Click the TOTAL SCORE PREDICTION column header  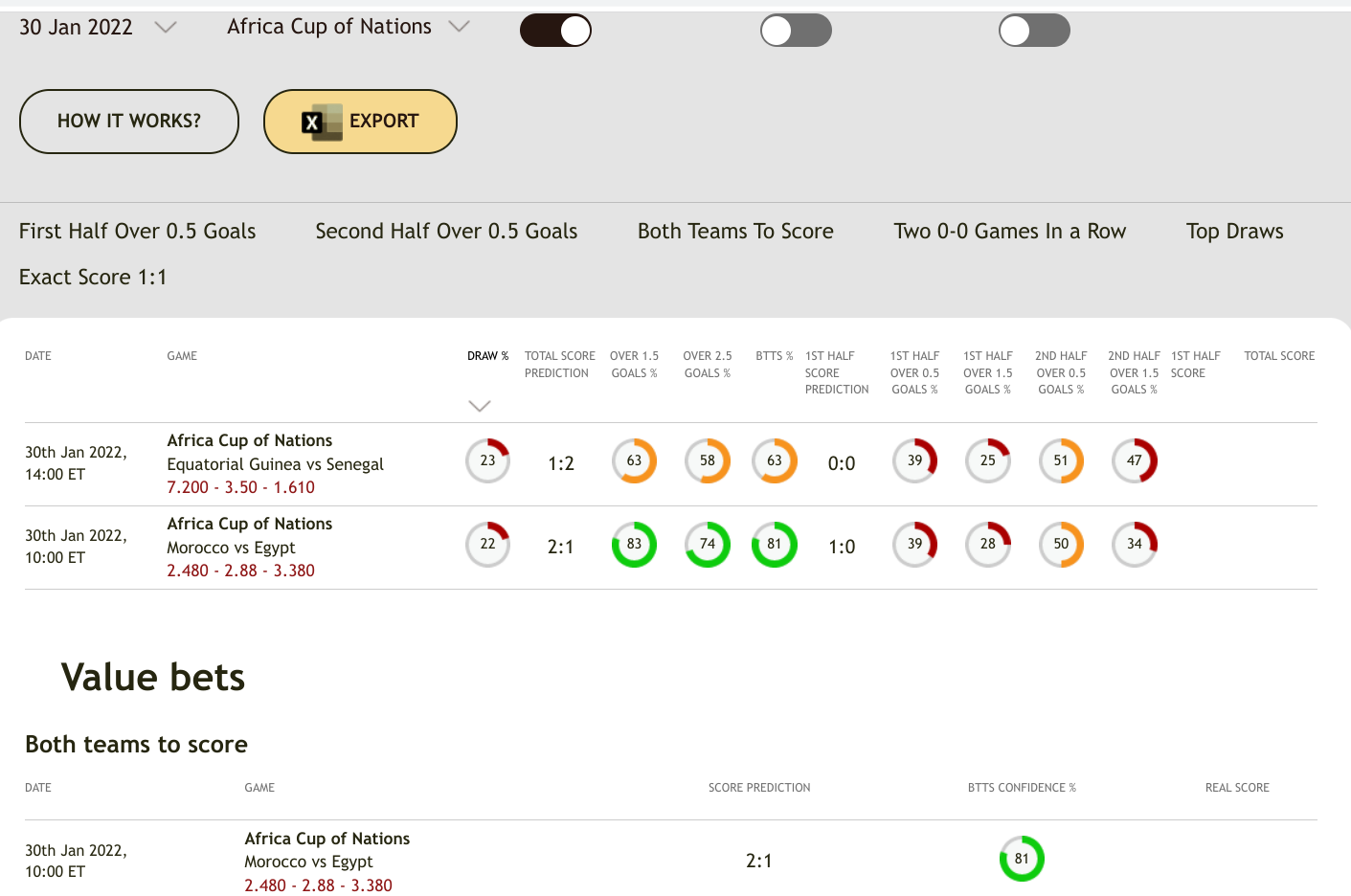click(559, 365)
